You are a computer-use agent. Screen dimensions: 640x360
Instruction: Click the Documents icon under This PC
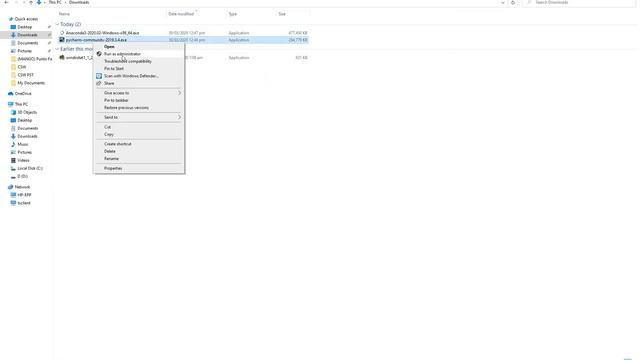pyautogui.click(x=13, y=128)
